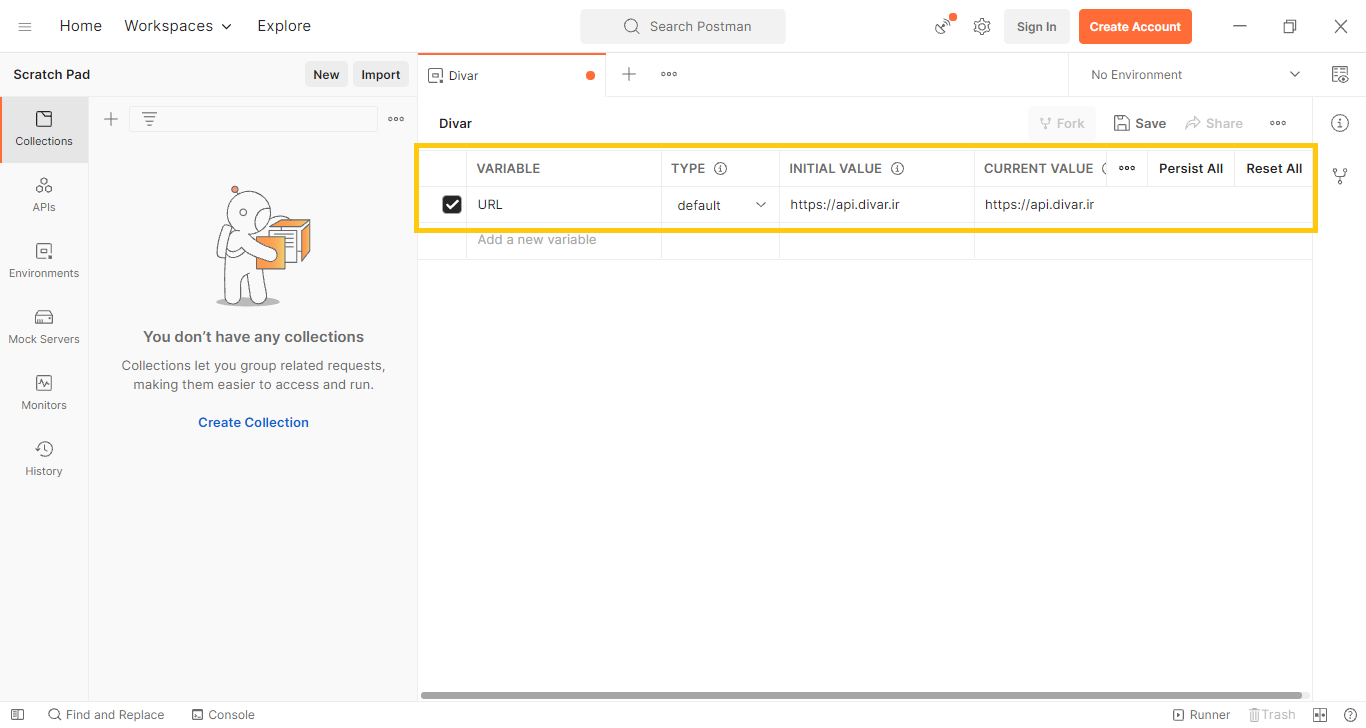Screen dimensions: 1366x728
Task: Open the Runner
Action: tap(1201, 715)
